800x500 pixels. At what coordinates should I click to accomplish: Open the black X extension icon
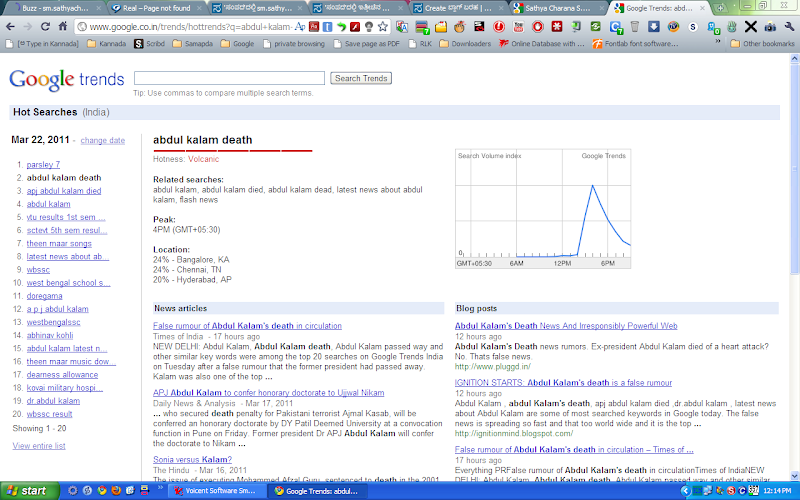[x=751, y=27]
